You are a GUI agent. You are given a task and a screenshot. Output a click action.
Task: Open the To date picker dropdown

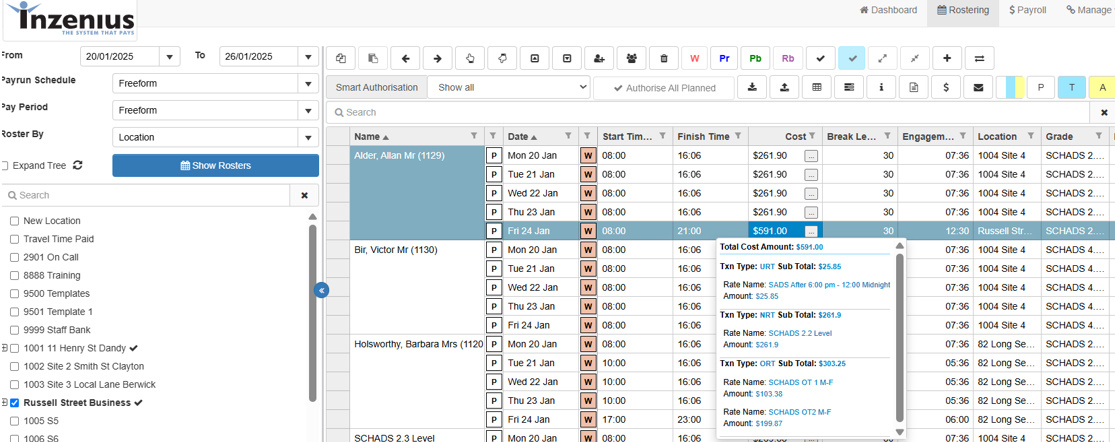click(x=308, y=57)
